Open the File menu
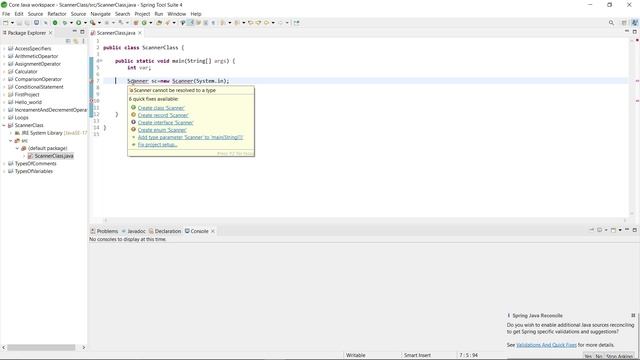 coord(6,14)
